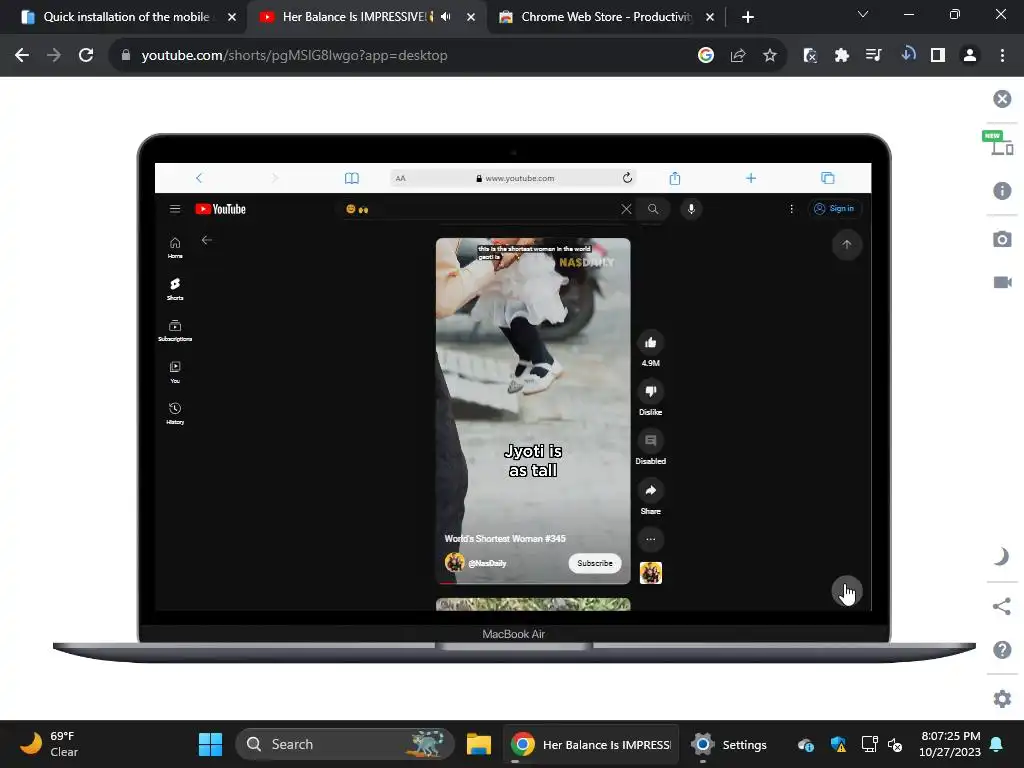Click the Sign in button
The image size is (1024, 768).
point(834,208)
